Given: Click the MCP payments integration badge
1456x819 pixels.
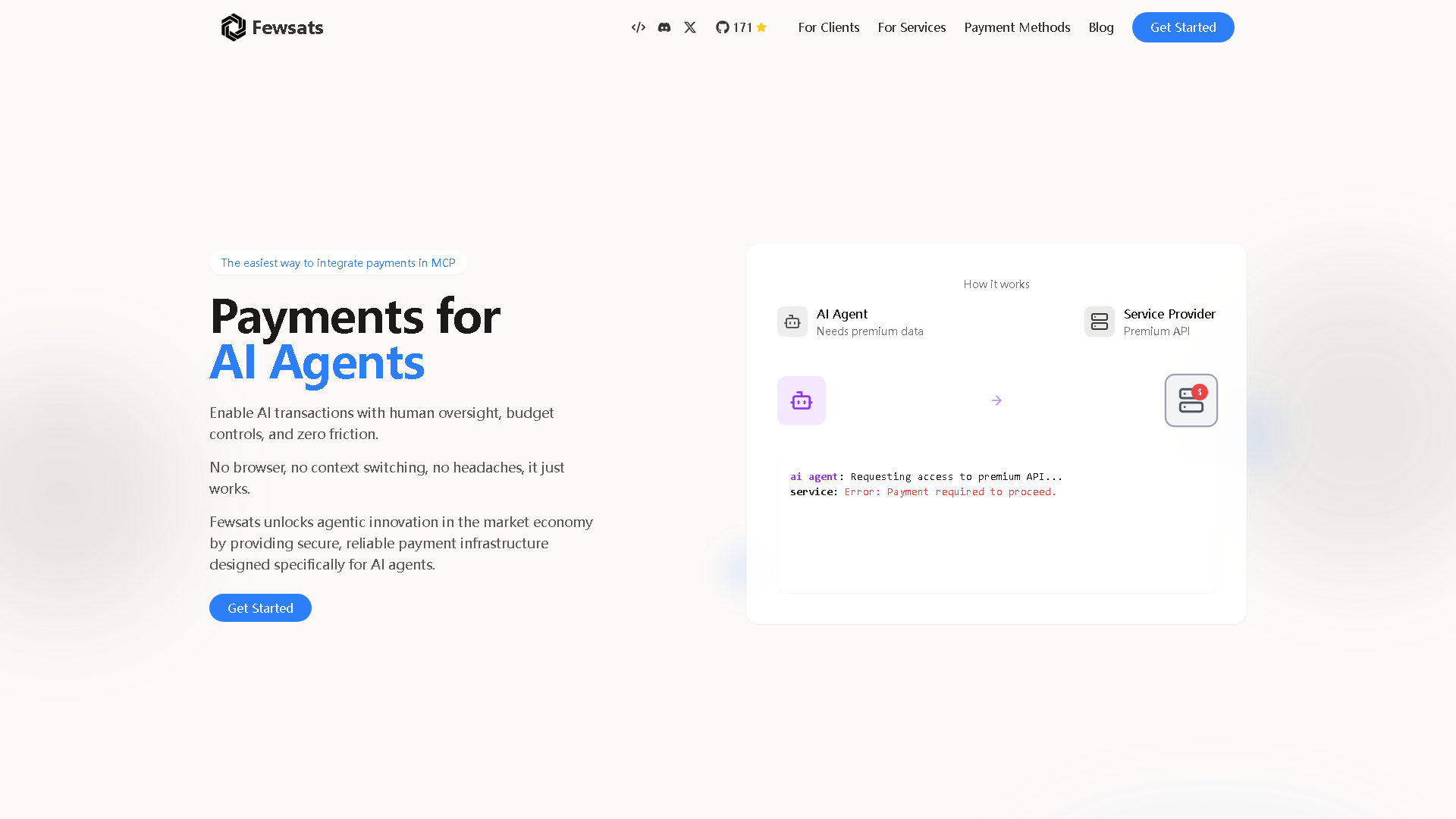Looking at the screenshot, I should pyautogui.click(x=338, y=262).
